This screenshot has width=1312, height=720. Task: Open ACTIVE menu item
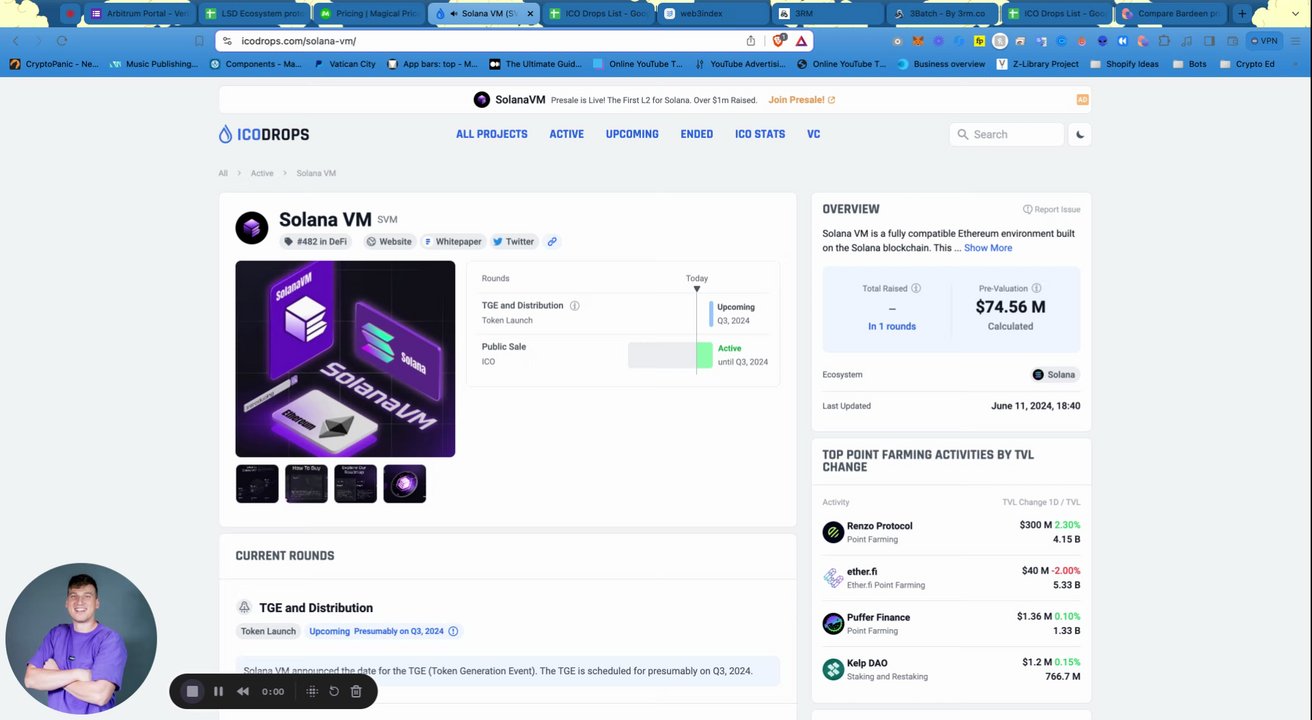(566, 134)
